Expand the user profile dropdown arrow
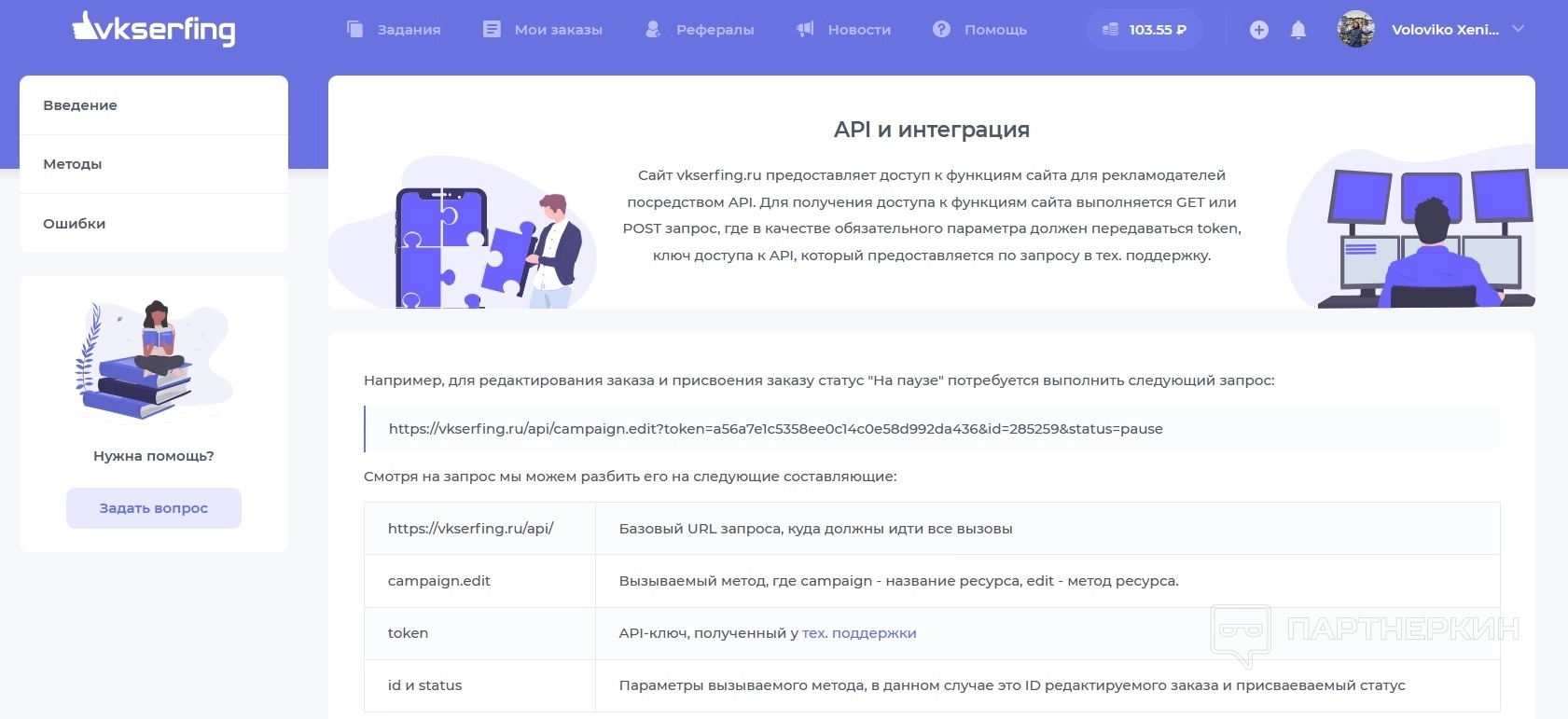The width and height of the screenshot is (1568, 719). pyautogui.click(x=1518, y=29)
